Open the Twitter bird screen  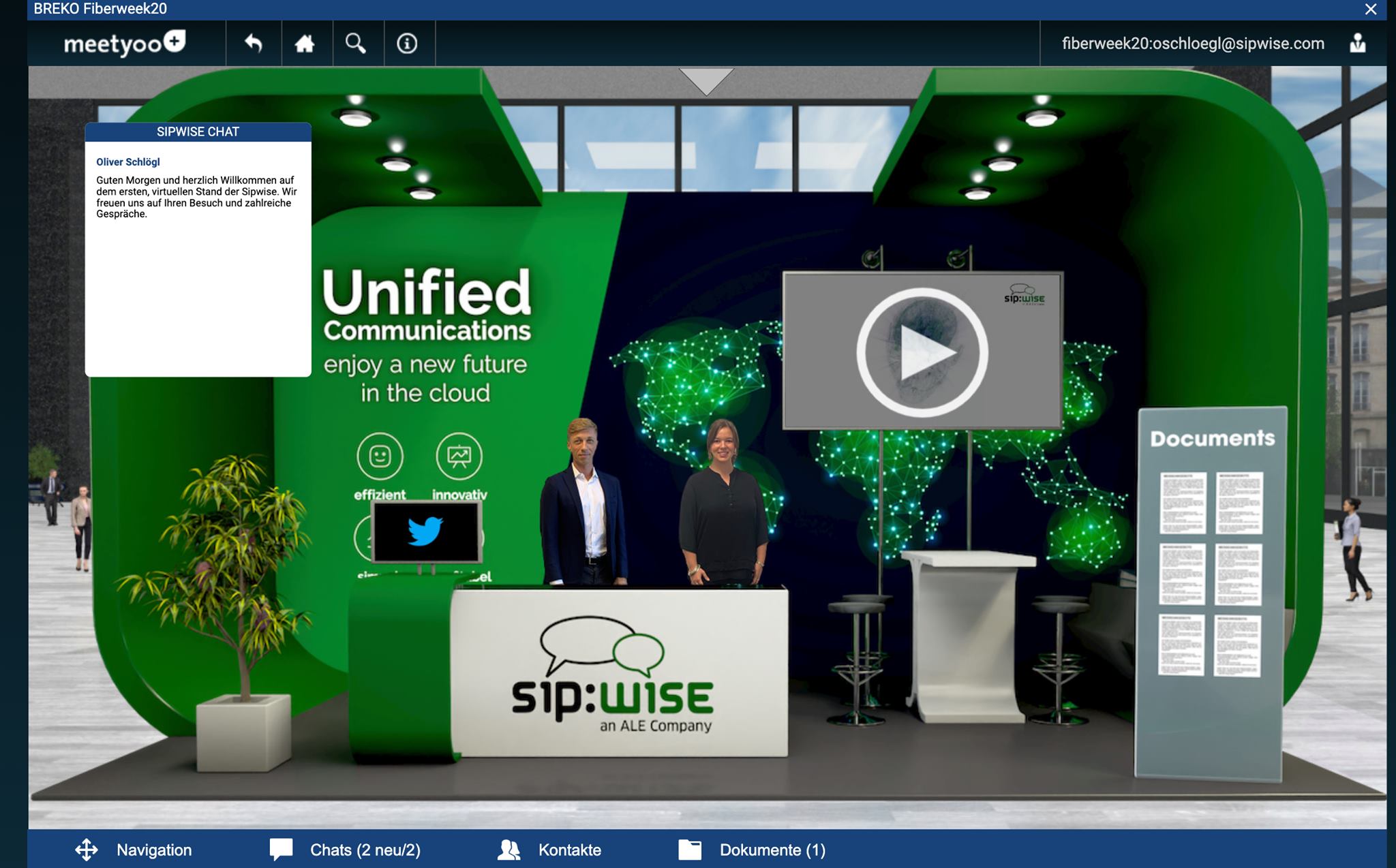[x=427, y=531]
